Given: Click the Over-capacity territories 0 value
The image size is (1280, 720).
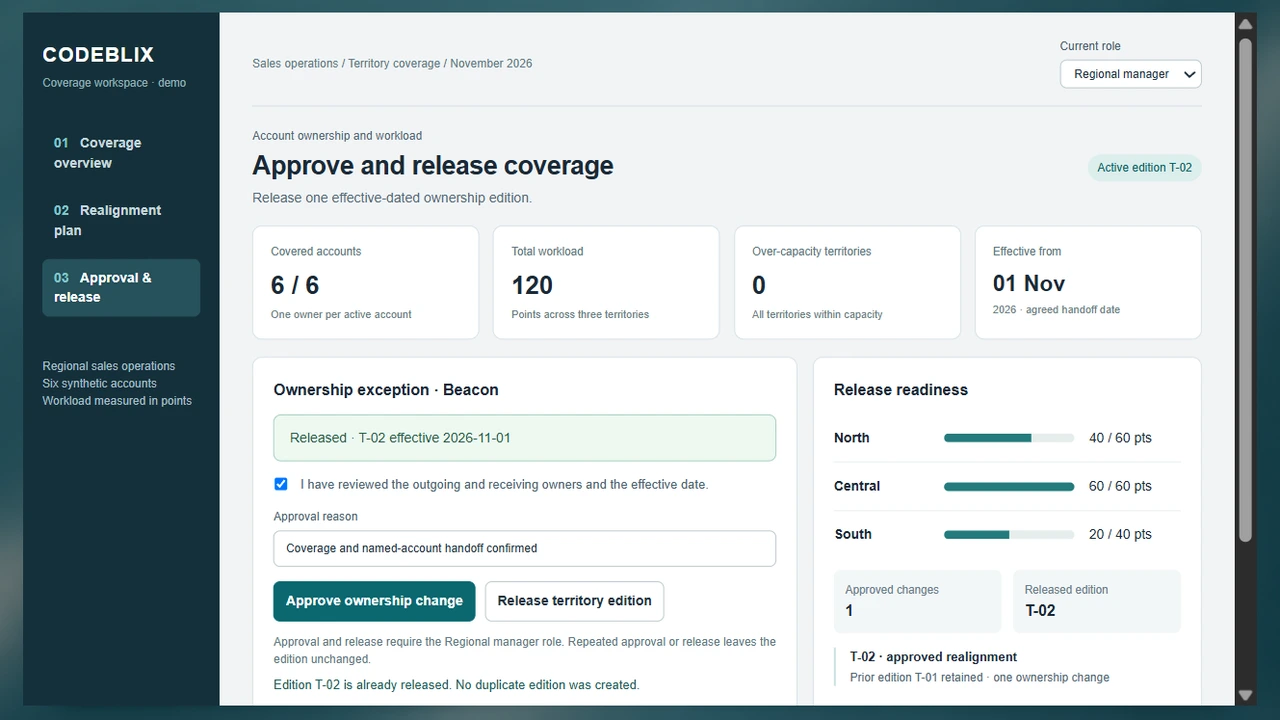Looking at the screenshot, I should [759, 285].
